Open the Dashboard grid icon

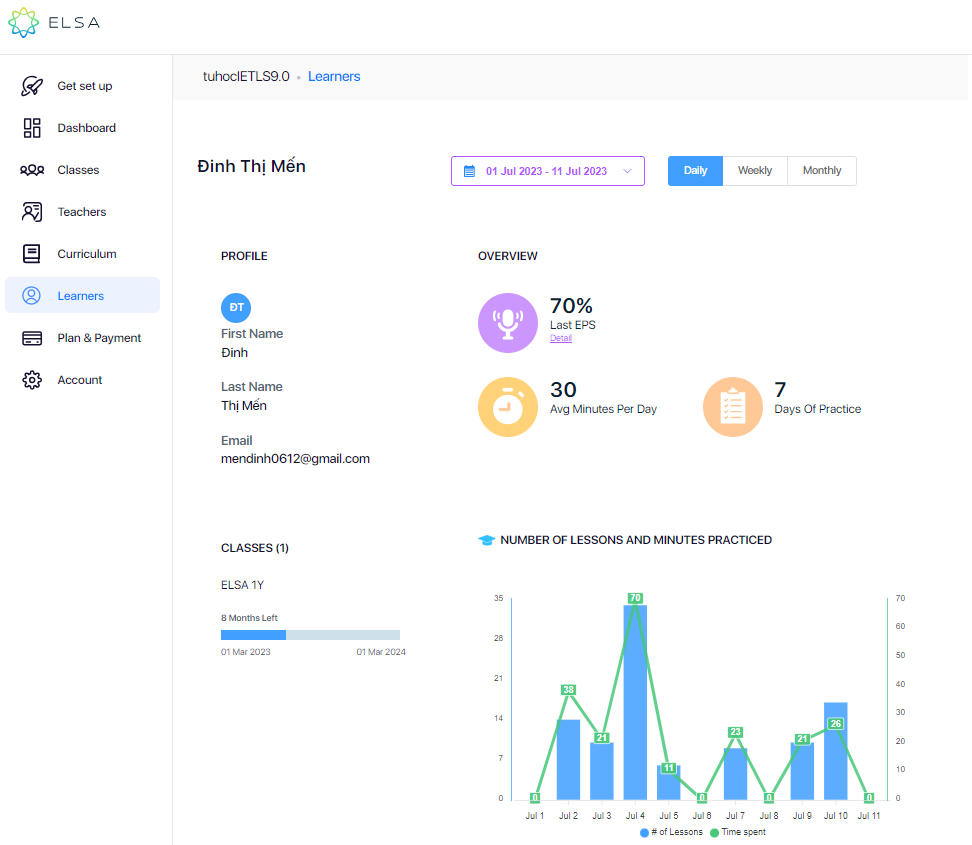[x=32, y=128]
